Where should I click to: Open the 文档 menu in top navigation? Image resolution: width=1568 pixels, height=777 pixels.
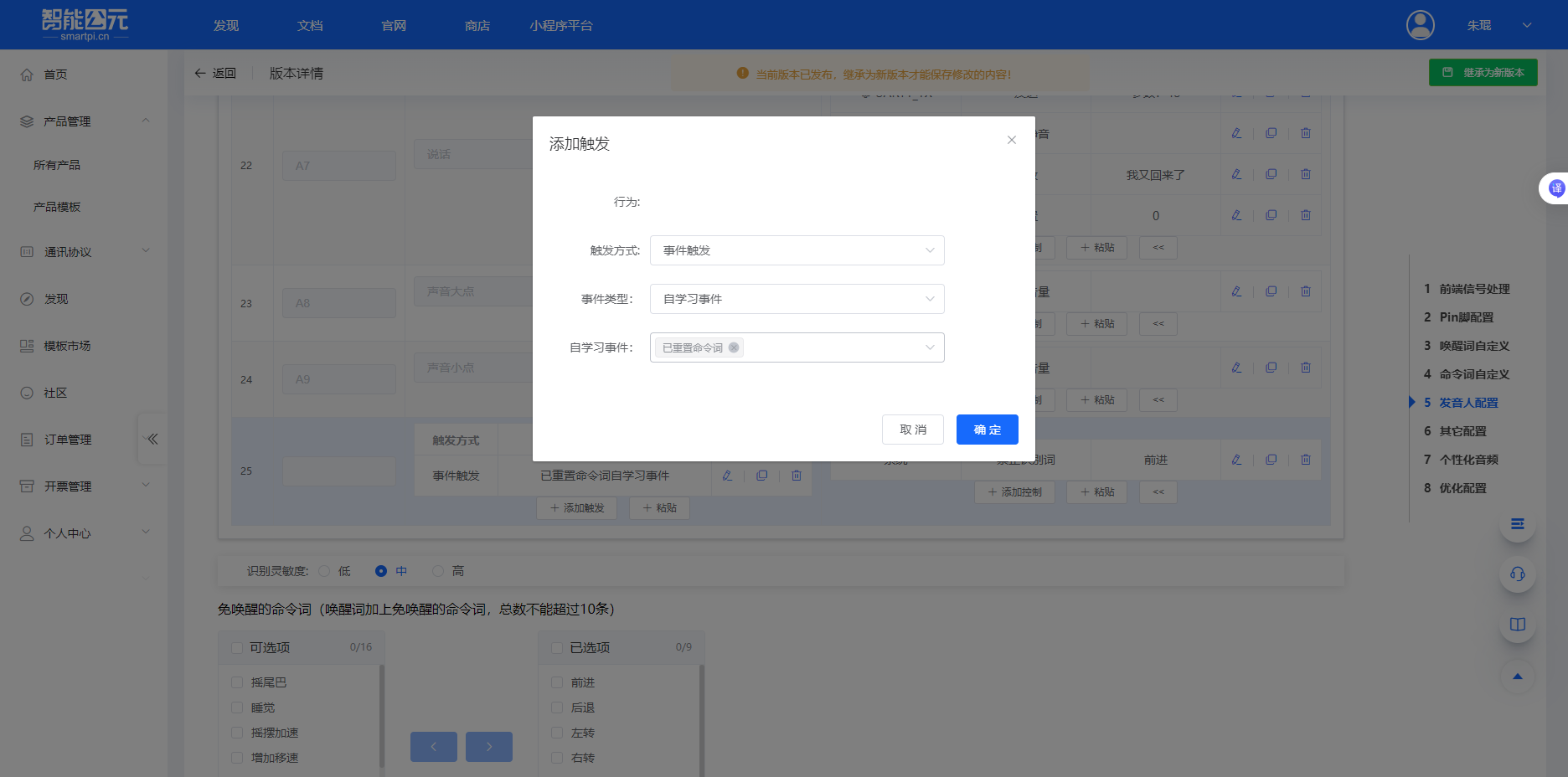point(309,25)
